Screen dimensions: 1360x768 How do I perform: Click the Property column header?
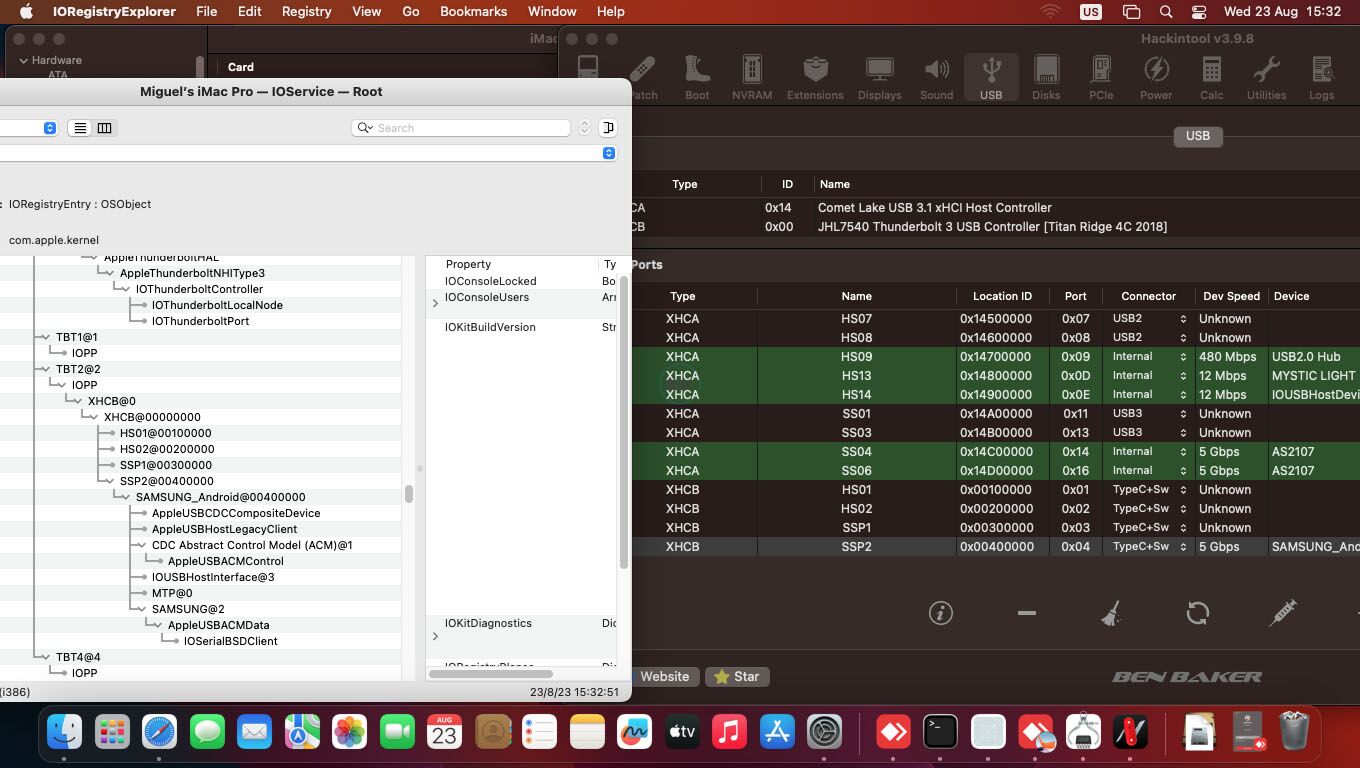(x=468, y=264)
